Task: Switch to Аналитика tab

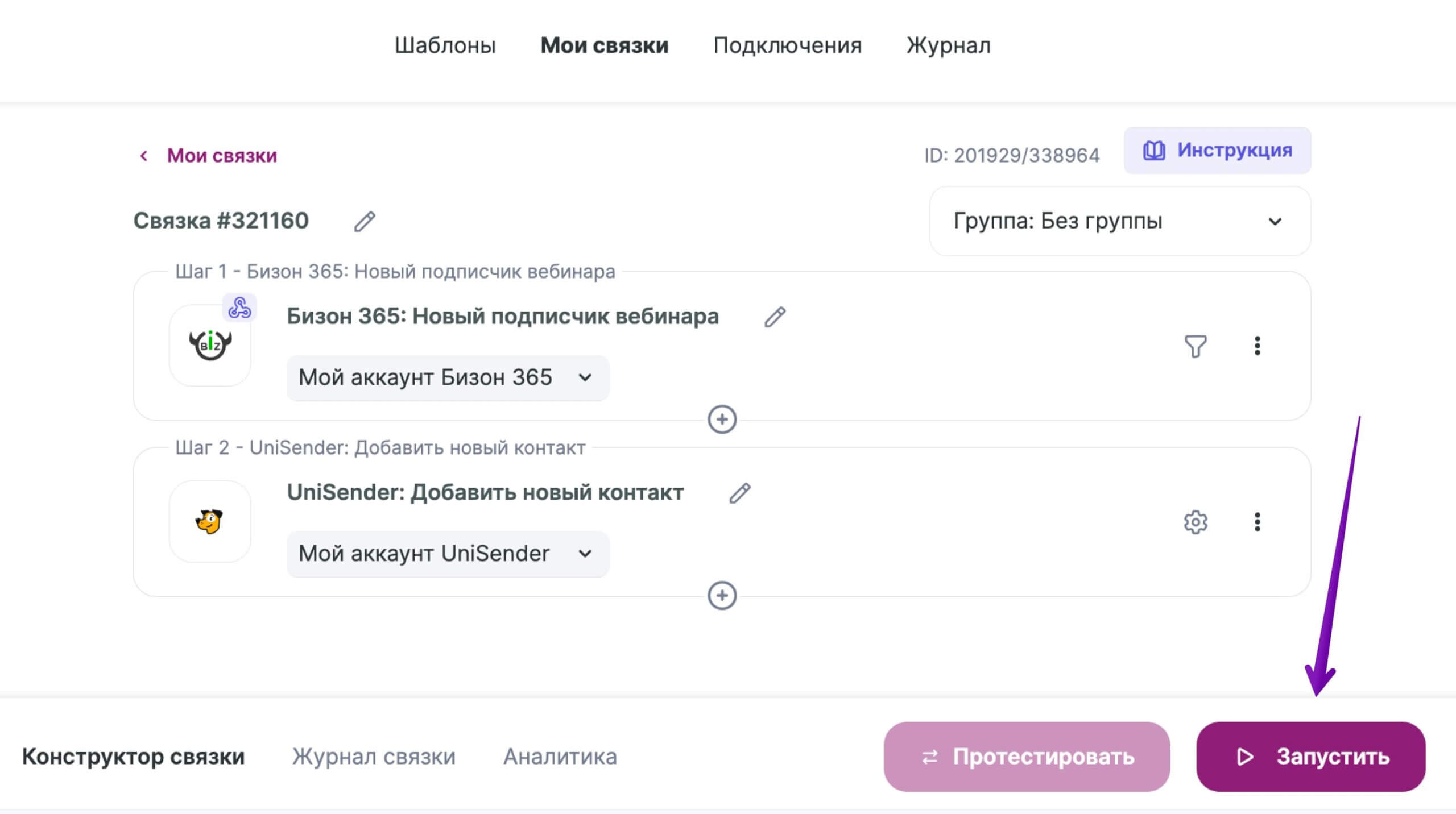Action: pyautogui.click(x=560, y=757)
